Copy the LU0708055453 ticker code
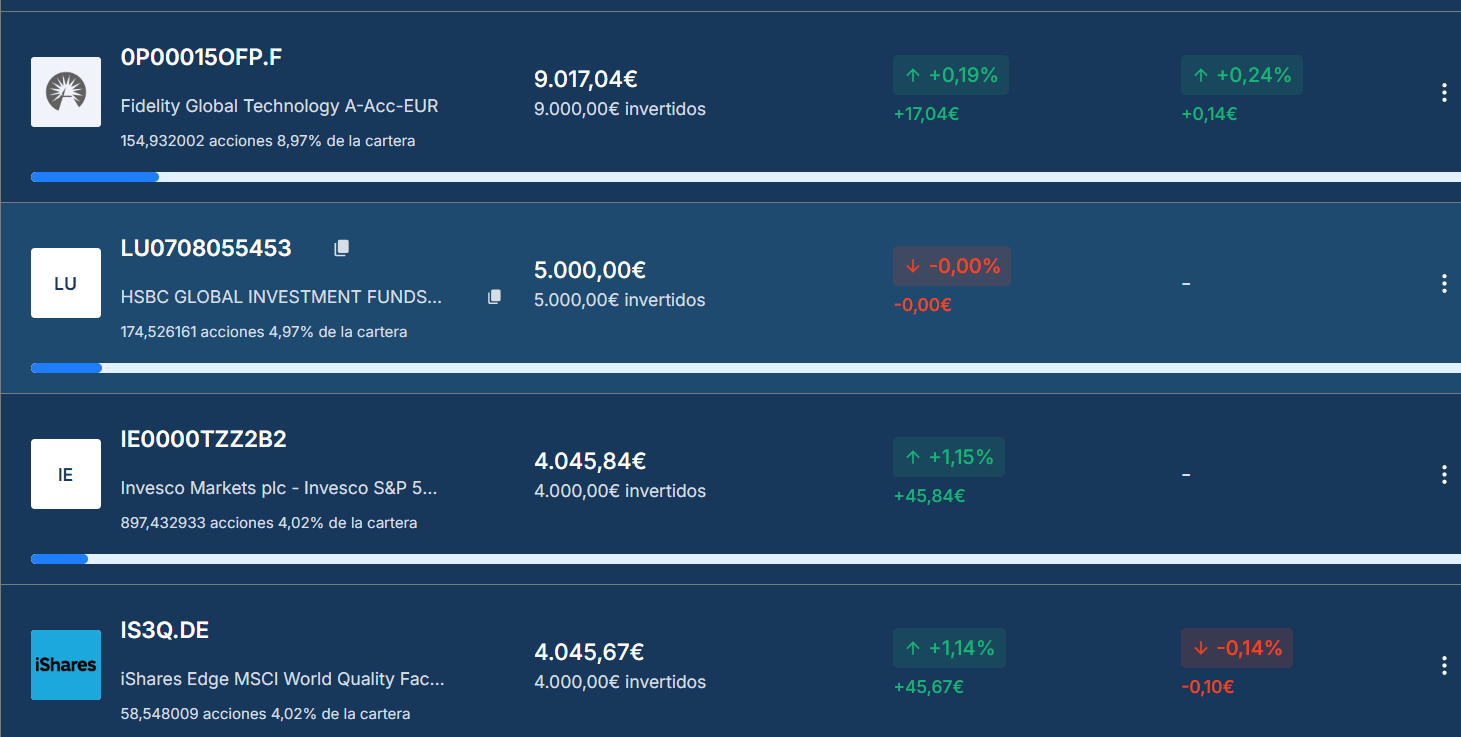1461x737 pixels. point(342,248)
